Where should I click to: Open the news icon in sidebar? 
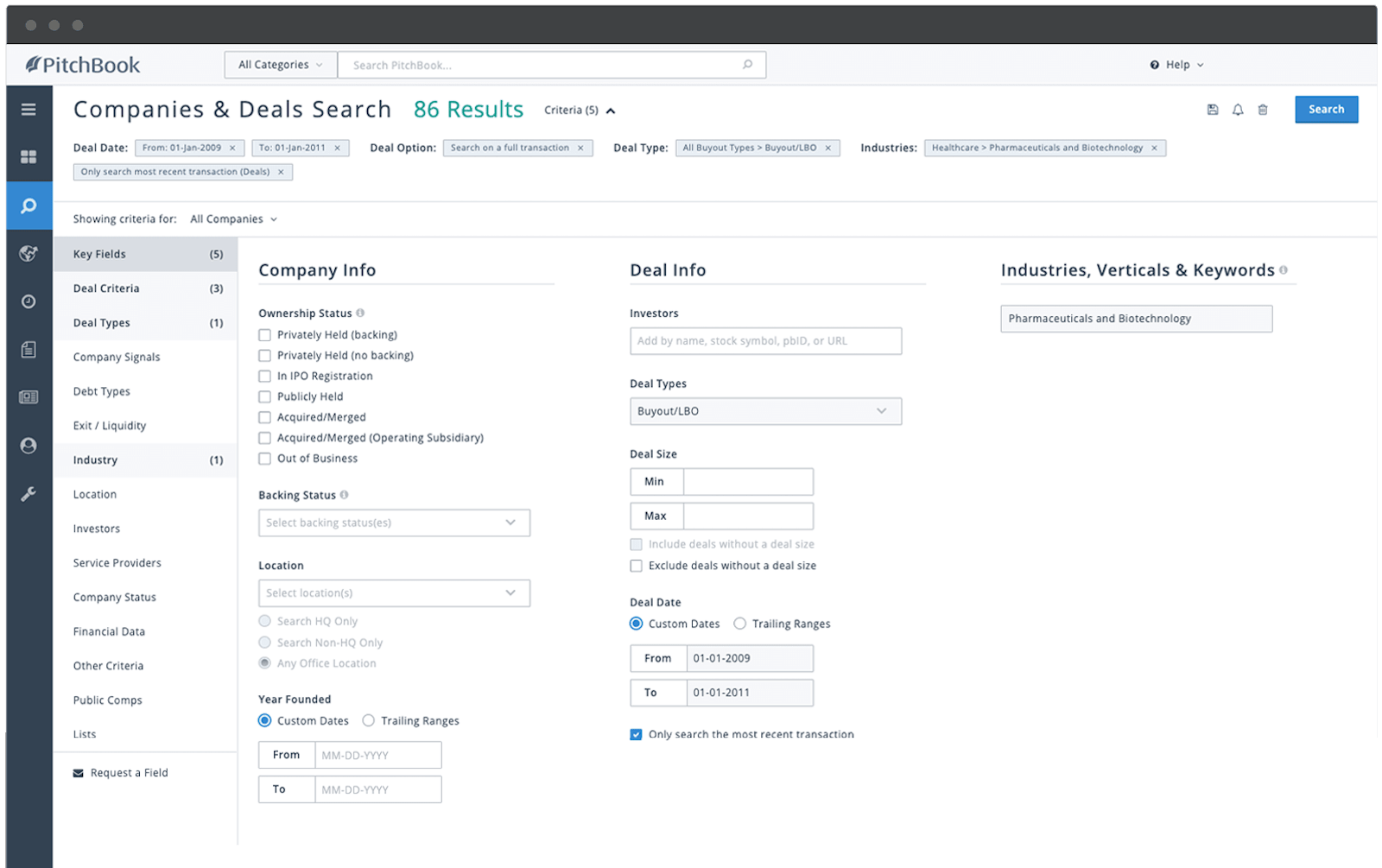click(29, 397)
